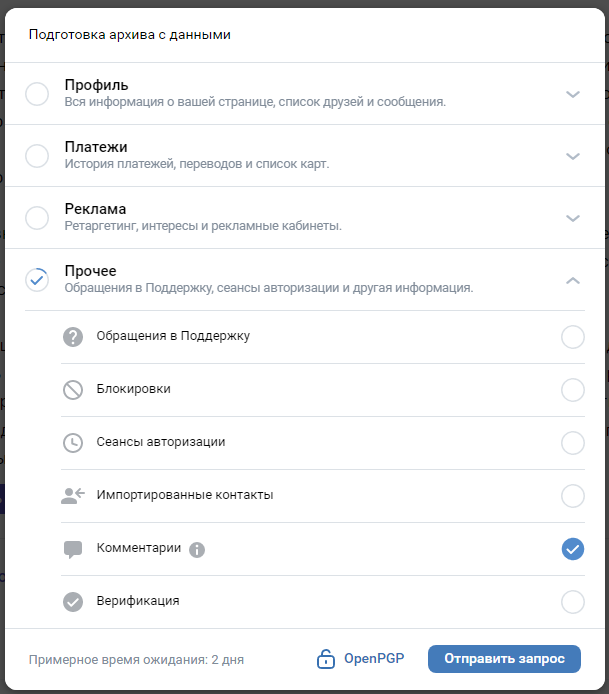Click the blocked-circle icon next to Блокировки

(73, 390)
